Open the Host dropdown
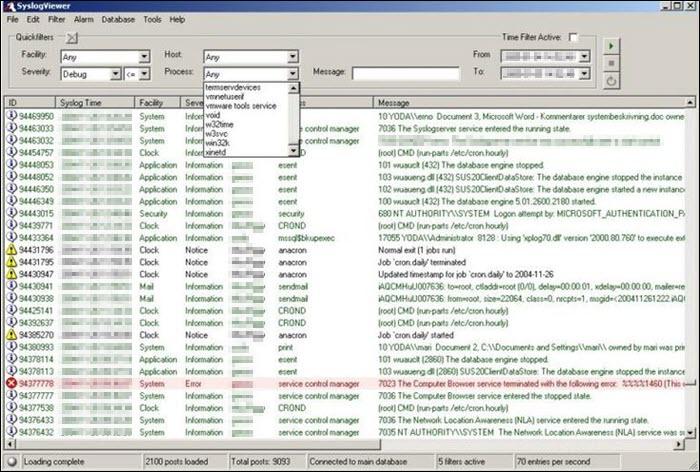Image resolution: width=700 pixels, height=472 pixels. click(292, 57)
